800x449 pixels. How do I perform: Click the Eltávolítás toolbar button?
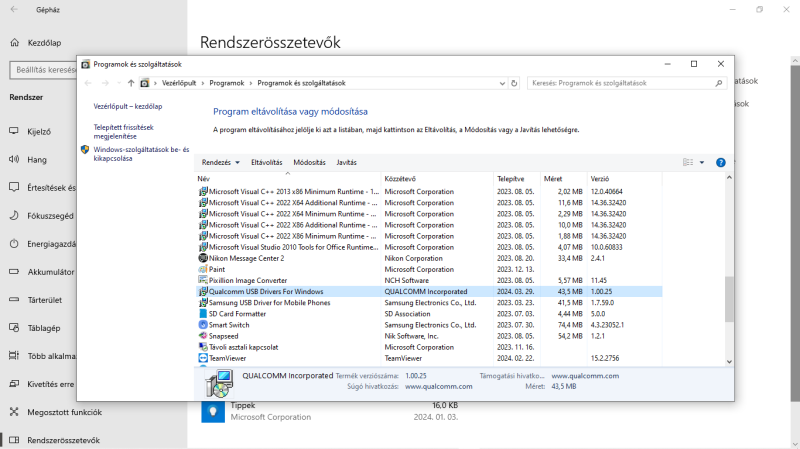pos(266,162)
